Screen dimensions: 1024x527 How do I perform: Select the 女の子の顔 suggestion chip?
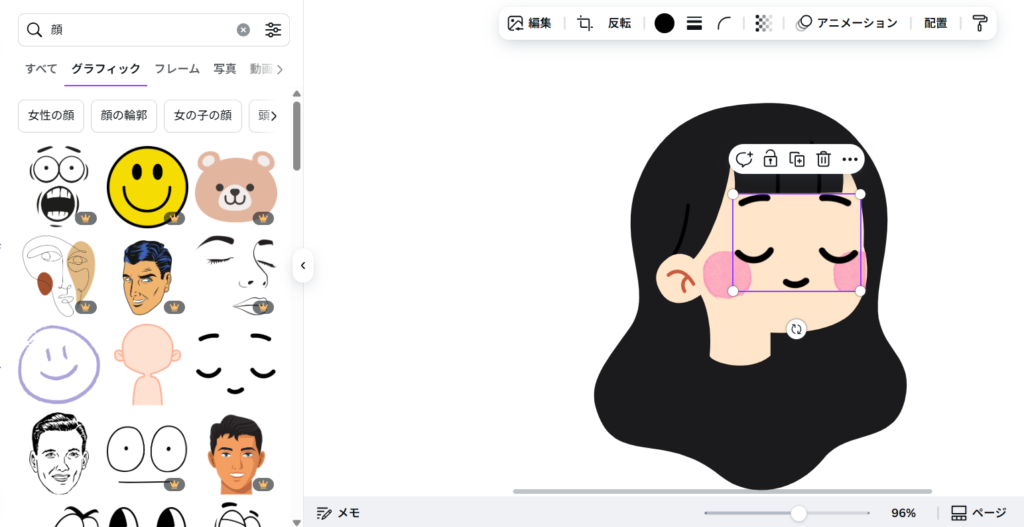[202, 116]
